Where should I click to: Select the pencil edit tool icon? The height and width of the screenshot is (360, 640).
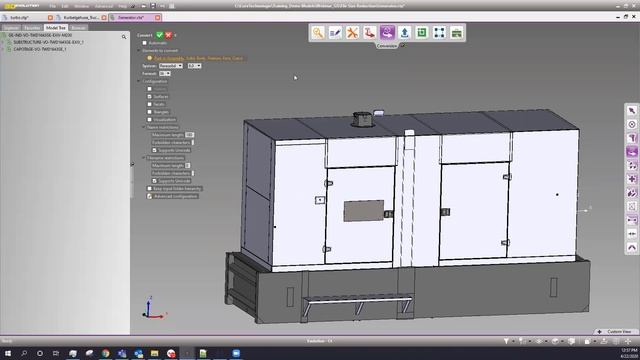click(x=335, y=33)
